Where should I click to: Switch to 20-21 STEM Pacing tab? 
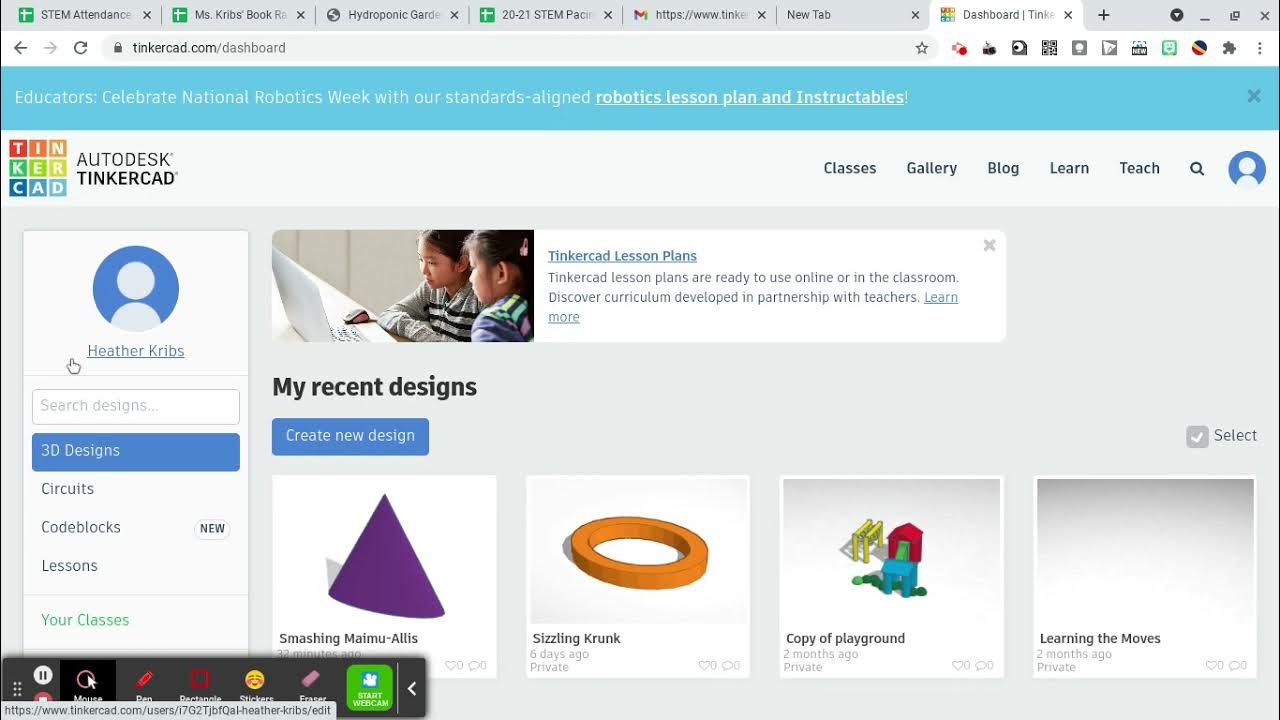pyautogui.click(x=546, y=15)
